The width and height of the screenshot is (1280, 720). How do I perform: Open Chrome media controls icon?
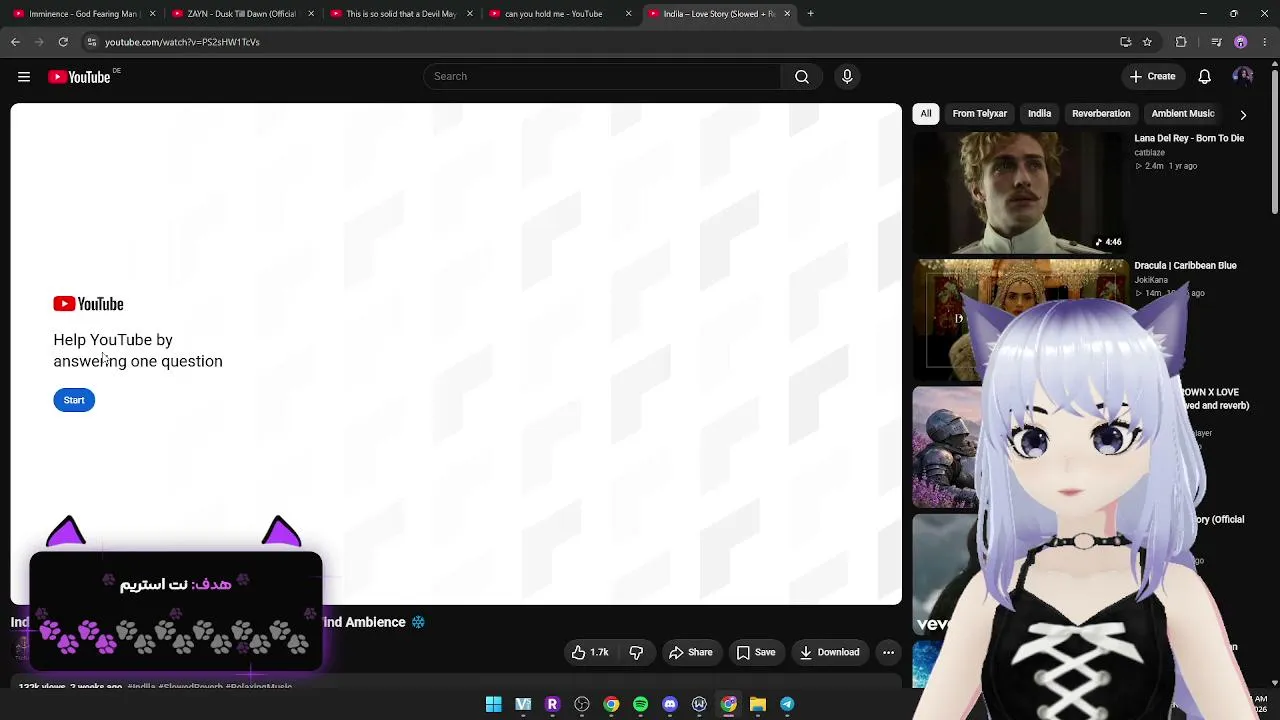point(1216,42)
